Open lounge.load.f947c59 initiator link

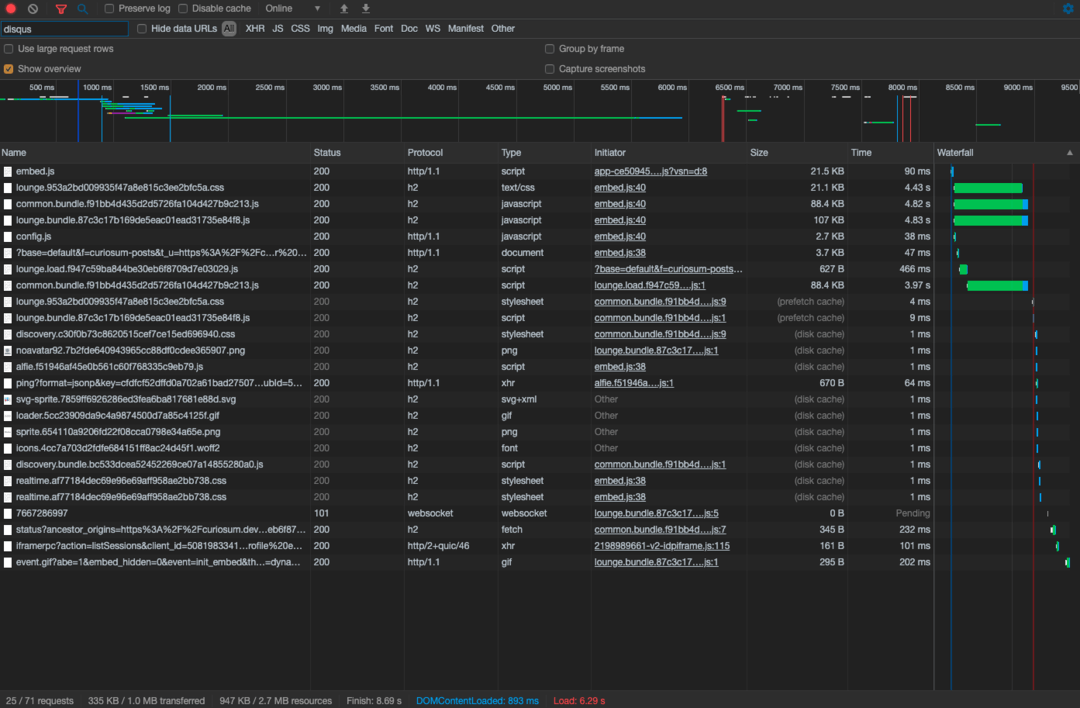pyautogui.click(x=650, y=286)
